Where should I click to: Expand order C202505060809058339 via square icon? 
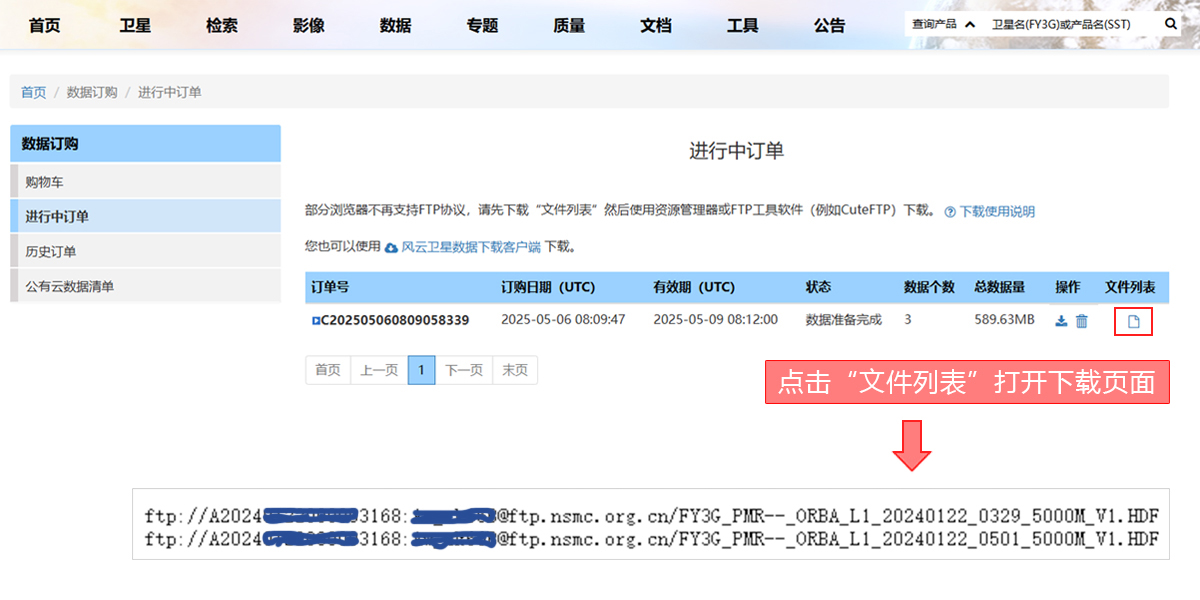point(315,321)
